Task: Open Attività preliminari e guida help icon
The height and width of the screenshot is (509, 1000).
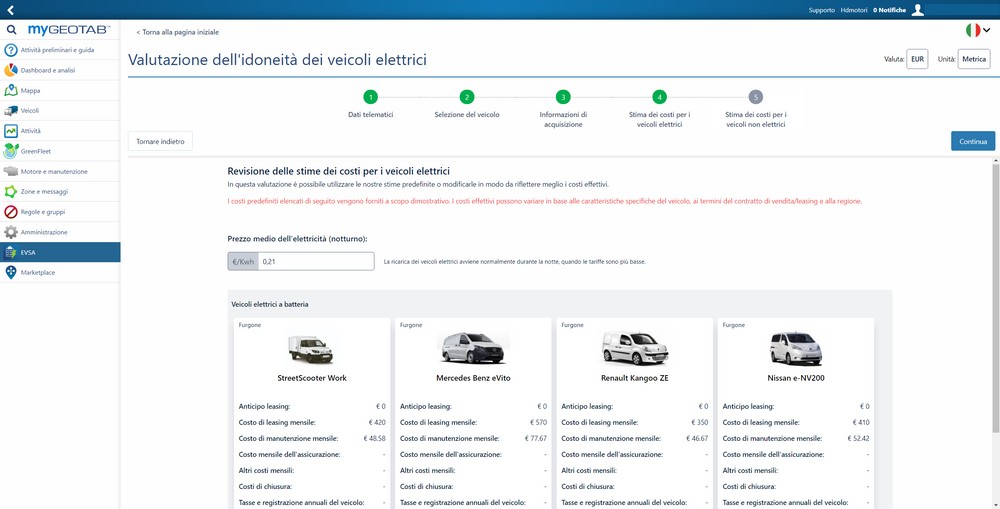Action: click(11, 50)
